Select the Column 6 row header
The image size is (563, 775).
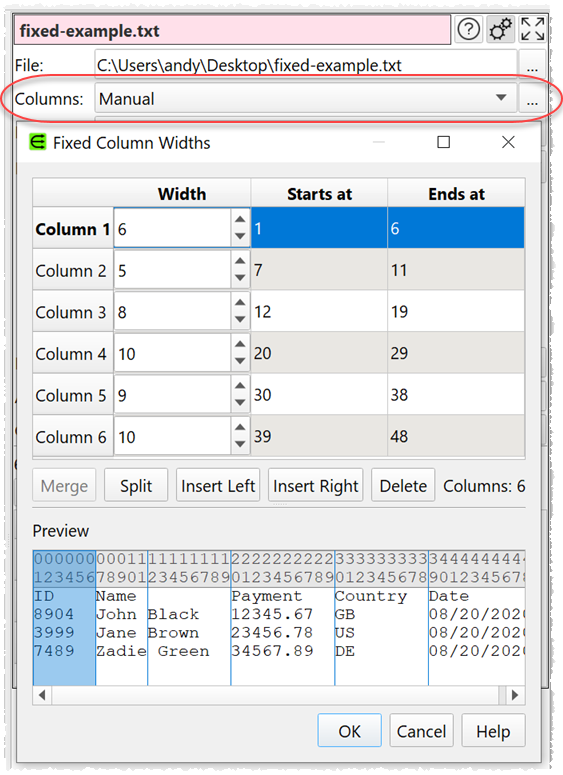73,436
